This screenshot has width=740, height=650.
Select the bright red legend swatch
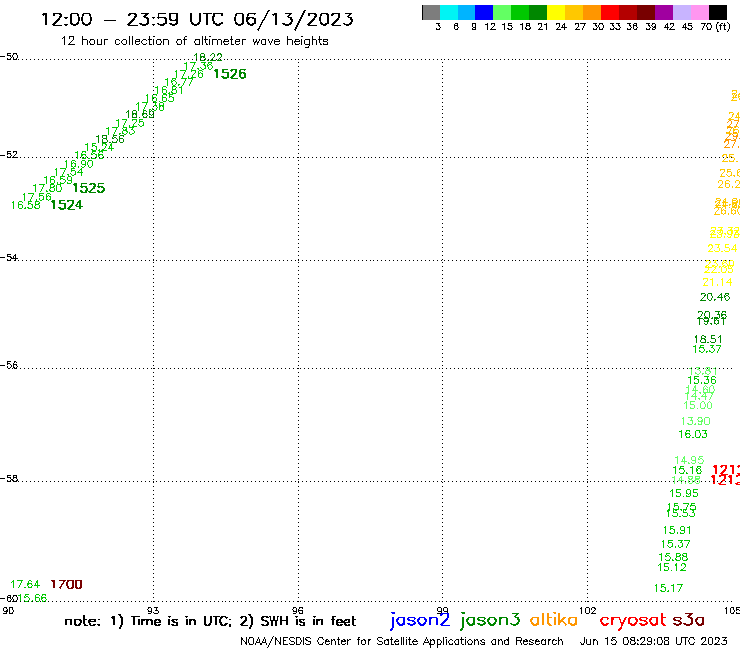(x=610, y=12)
